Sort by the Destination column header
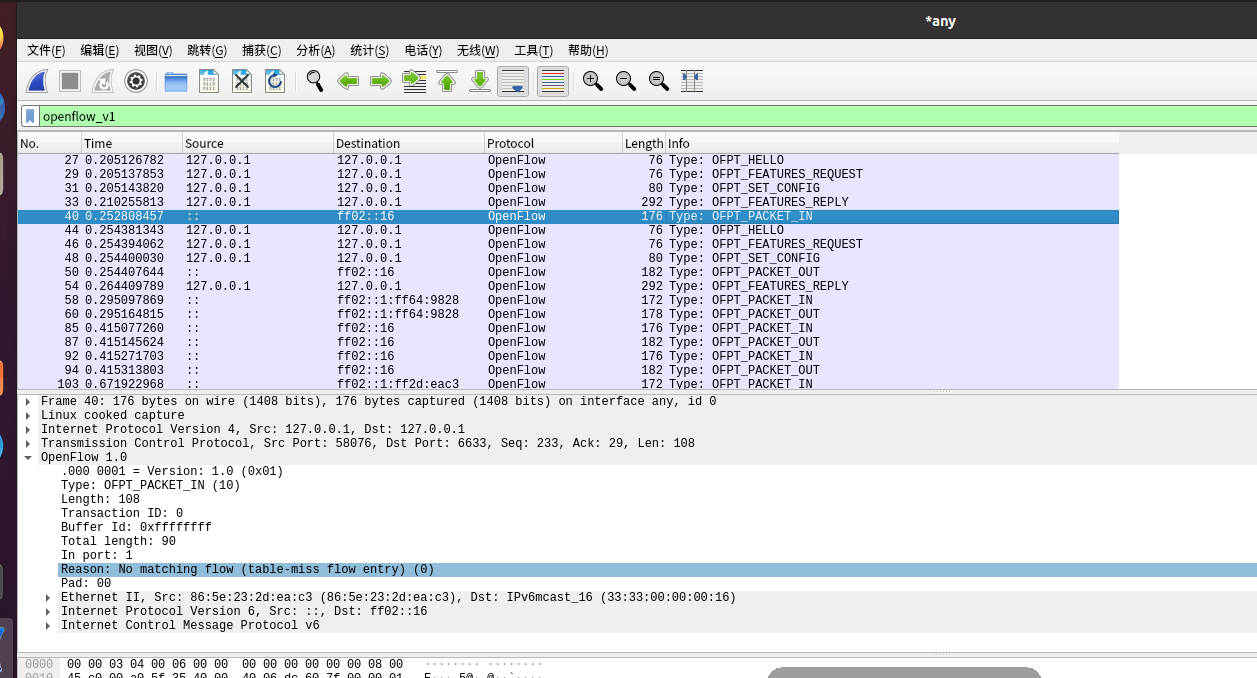Viewport: 1257px width, 678px height. (x=409, y=143)
